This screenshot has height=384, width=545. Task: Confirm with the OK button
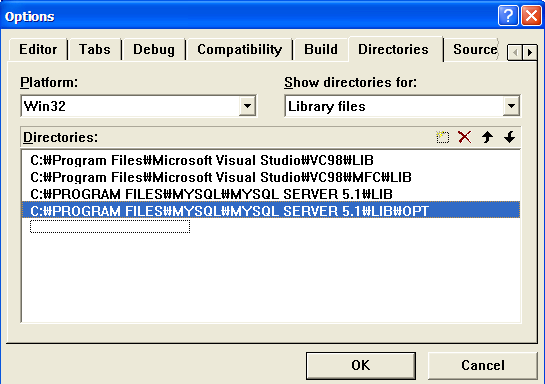(x=361, y=365)
